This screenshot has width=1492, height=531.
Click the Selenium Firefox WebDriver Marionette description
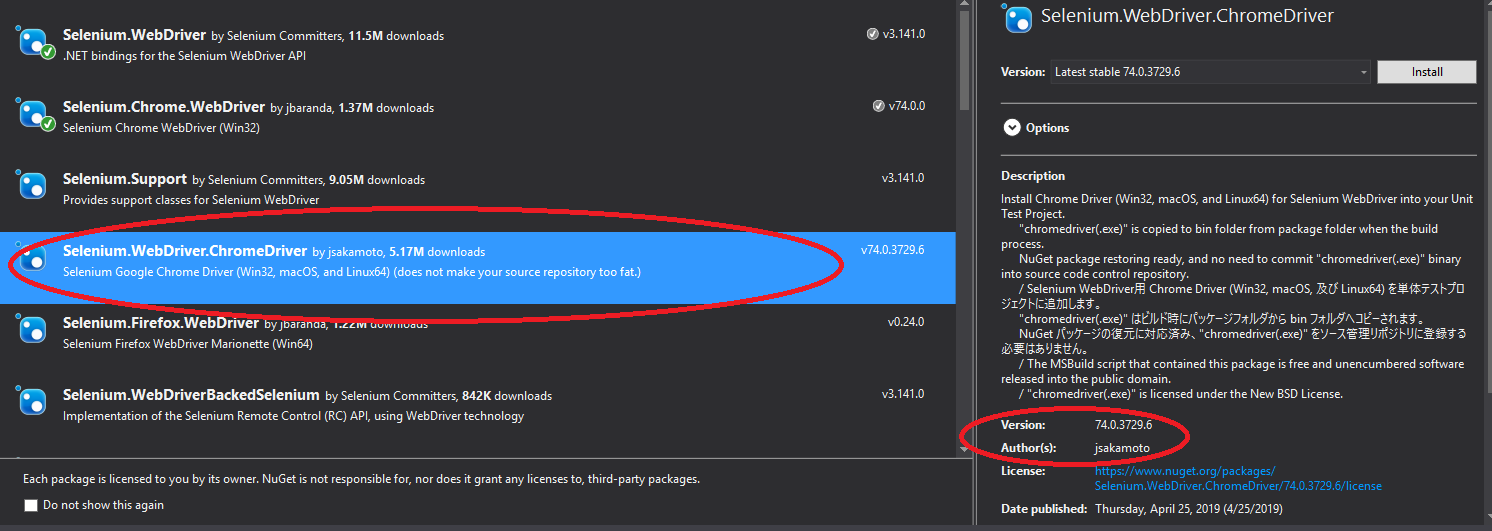pyautogui.click(x=188, y=344)
